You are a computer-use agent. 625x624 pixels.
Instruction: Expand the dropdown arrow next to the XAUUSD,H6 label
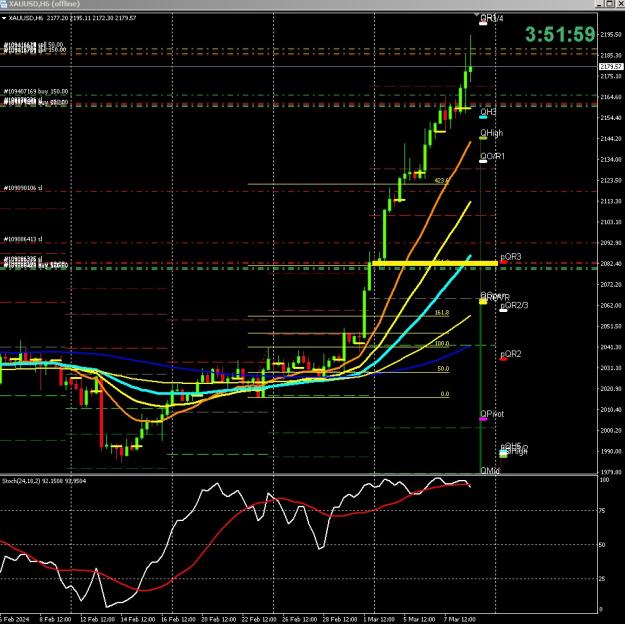tap(4, 18)
